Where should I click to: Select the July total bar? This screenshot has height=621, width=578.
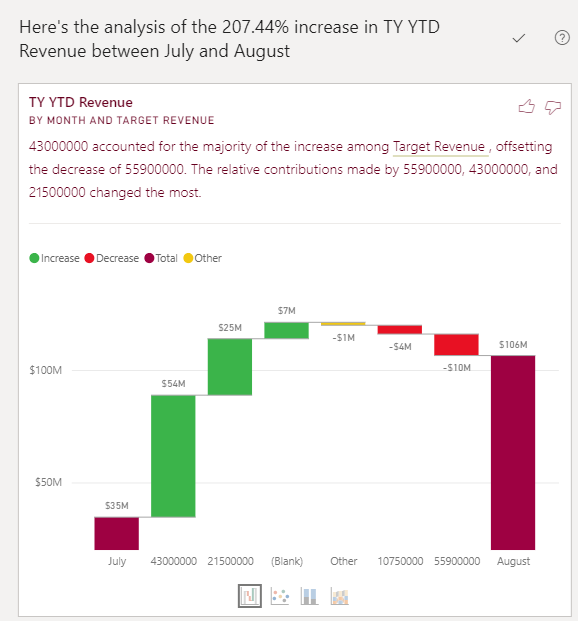click(116, 533)
